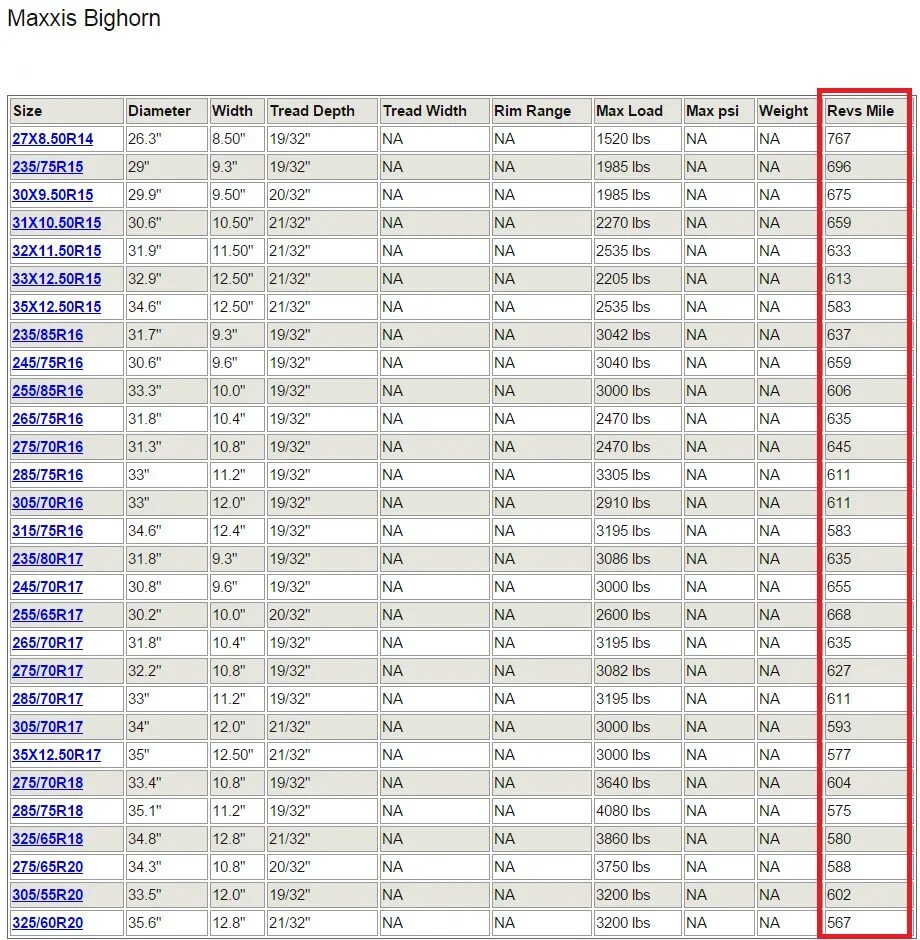Select the 275/65R20 size link
Viewport: 920px width, 940px height.
[48, 866]
